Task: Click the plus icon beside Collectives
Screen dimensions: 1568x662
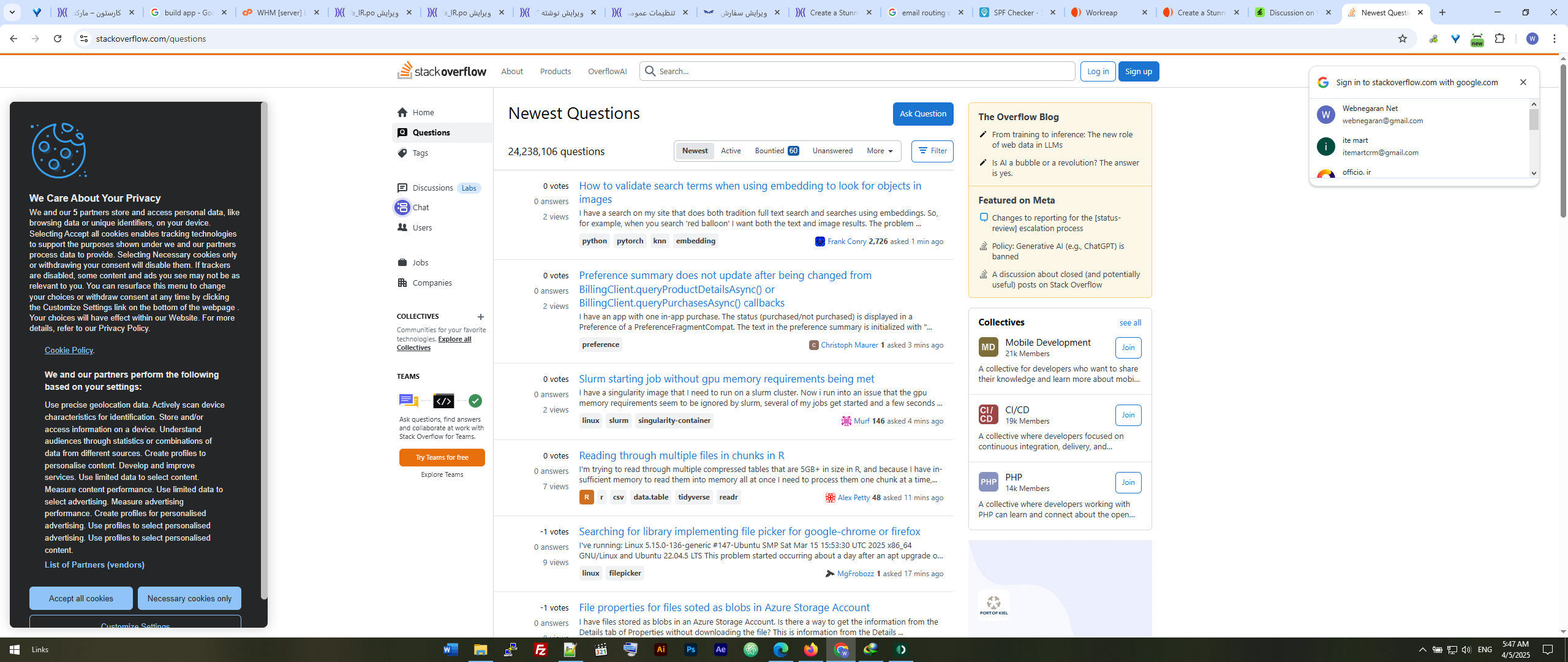Action: 481,317
